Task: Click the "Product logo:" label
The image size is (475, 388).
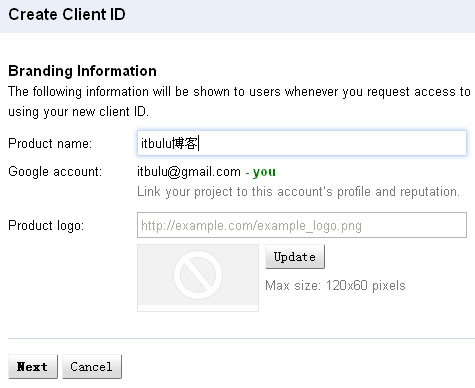Action: point(46,226)
